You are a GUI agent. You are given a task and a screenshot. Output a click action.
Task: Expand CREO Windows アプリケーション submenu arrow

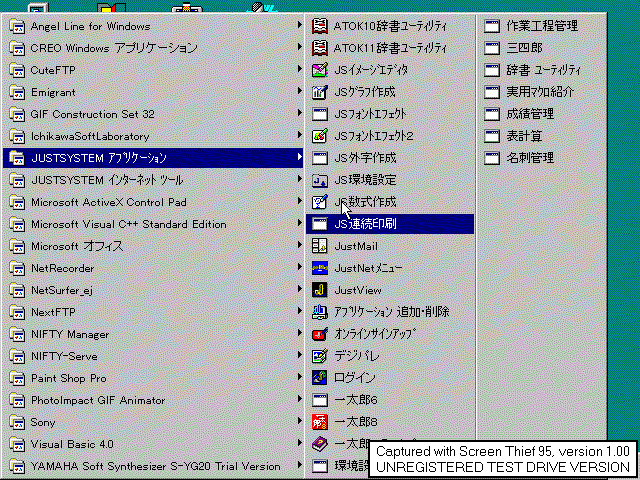point(299,47)
